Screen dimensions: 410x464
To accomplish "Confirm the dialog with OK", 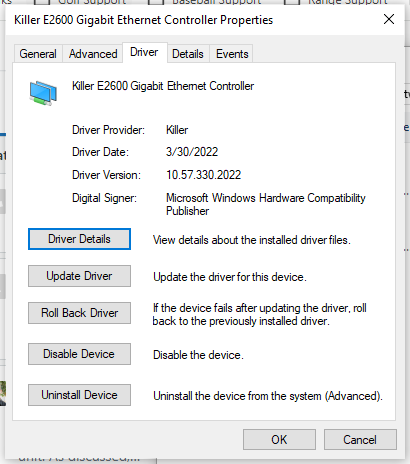I will click(x=279, y=440).
